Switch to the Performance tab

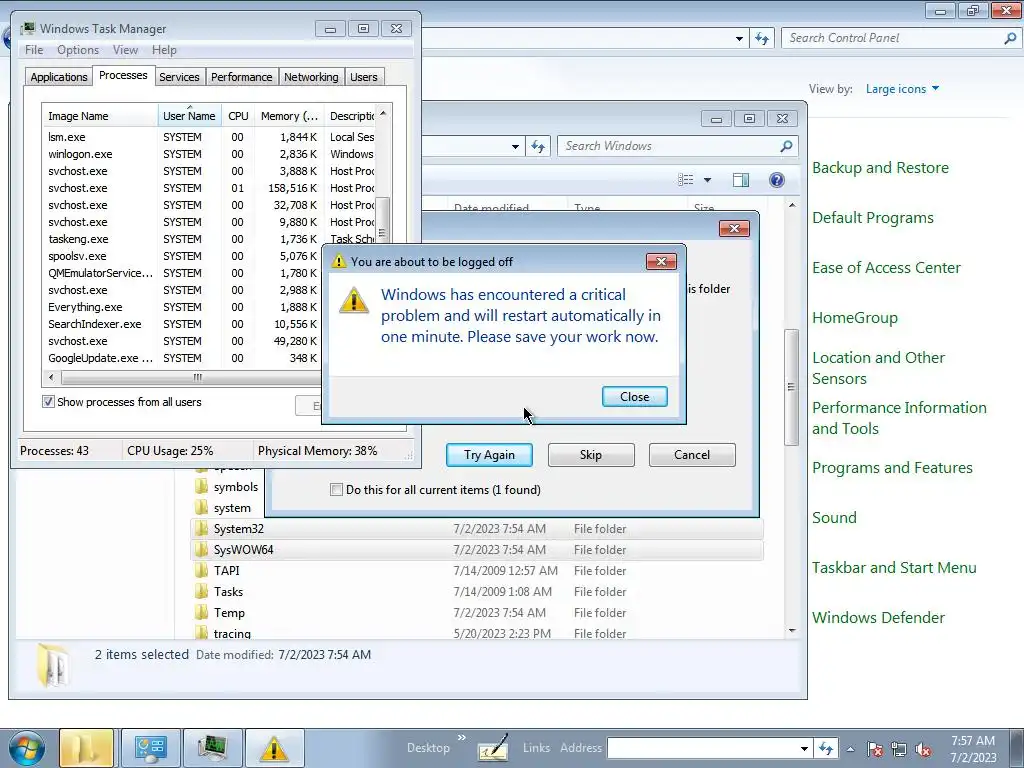(242, 77)
